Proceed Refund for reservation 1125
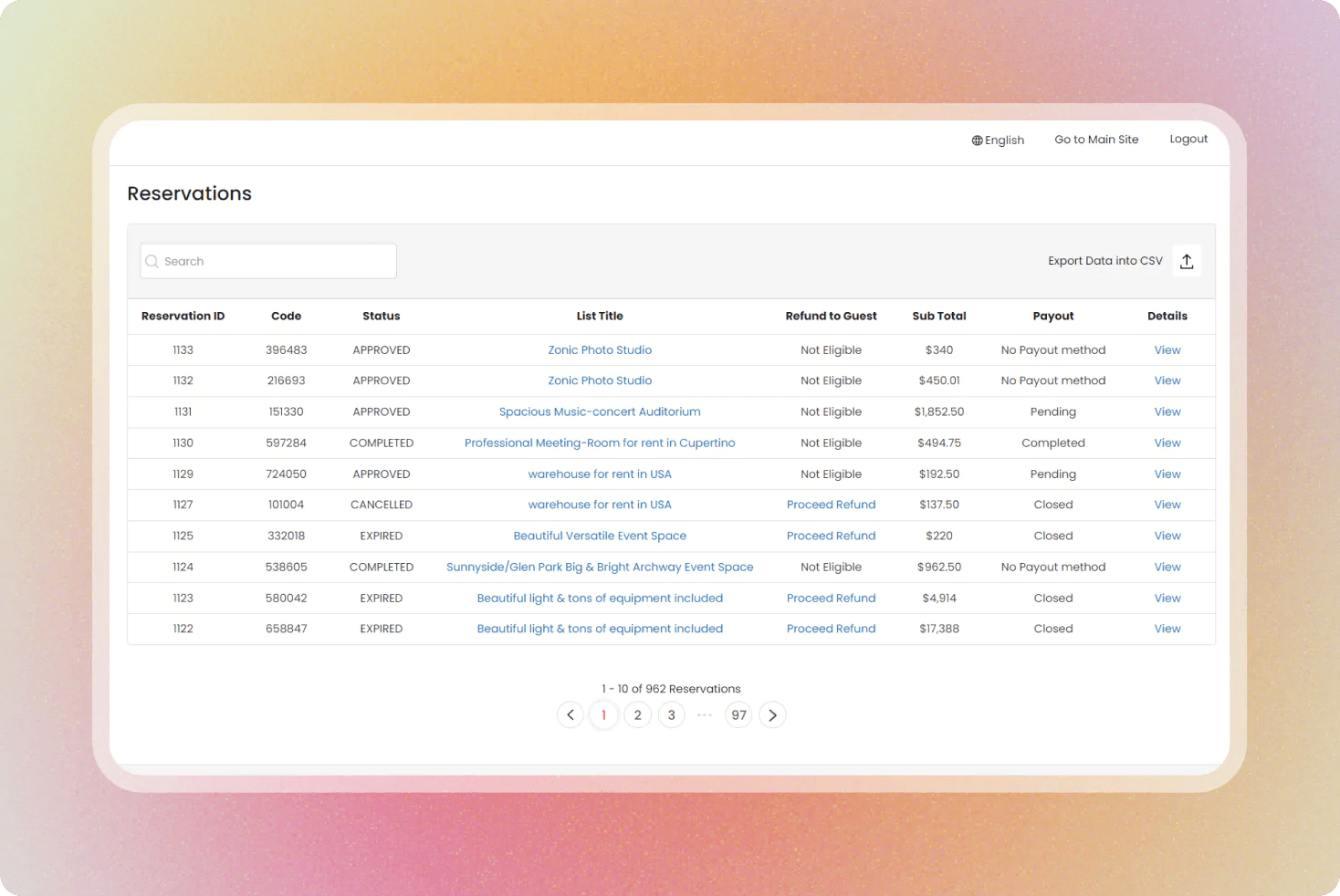 (831, 537)
